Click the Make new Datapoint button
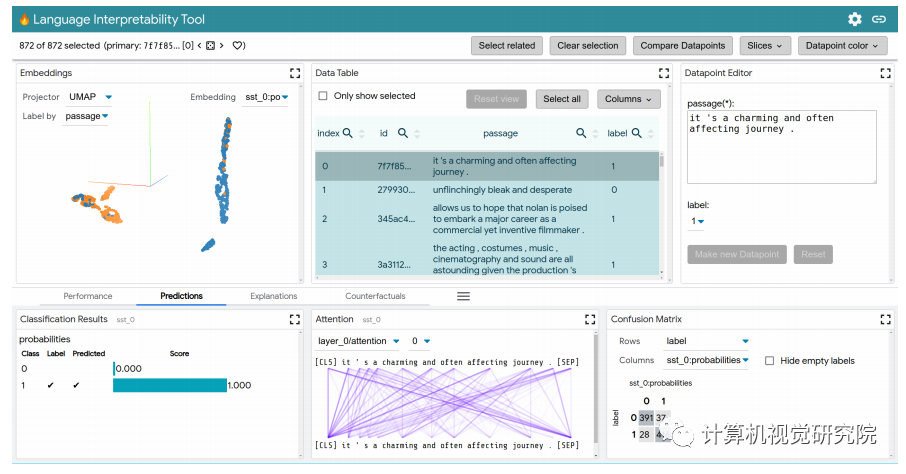The image size is (906, 474). pyautogui.click(x=737, y=254)
